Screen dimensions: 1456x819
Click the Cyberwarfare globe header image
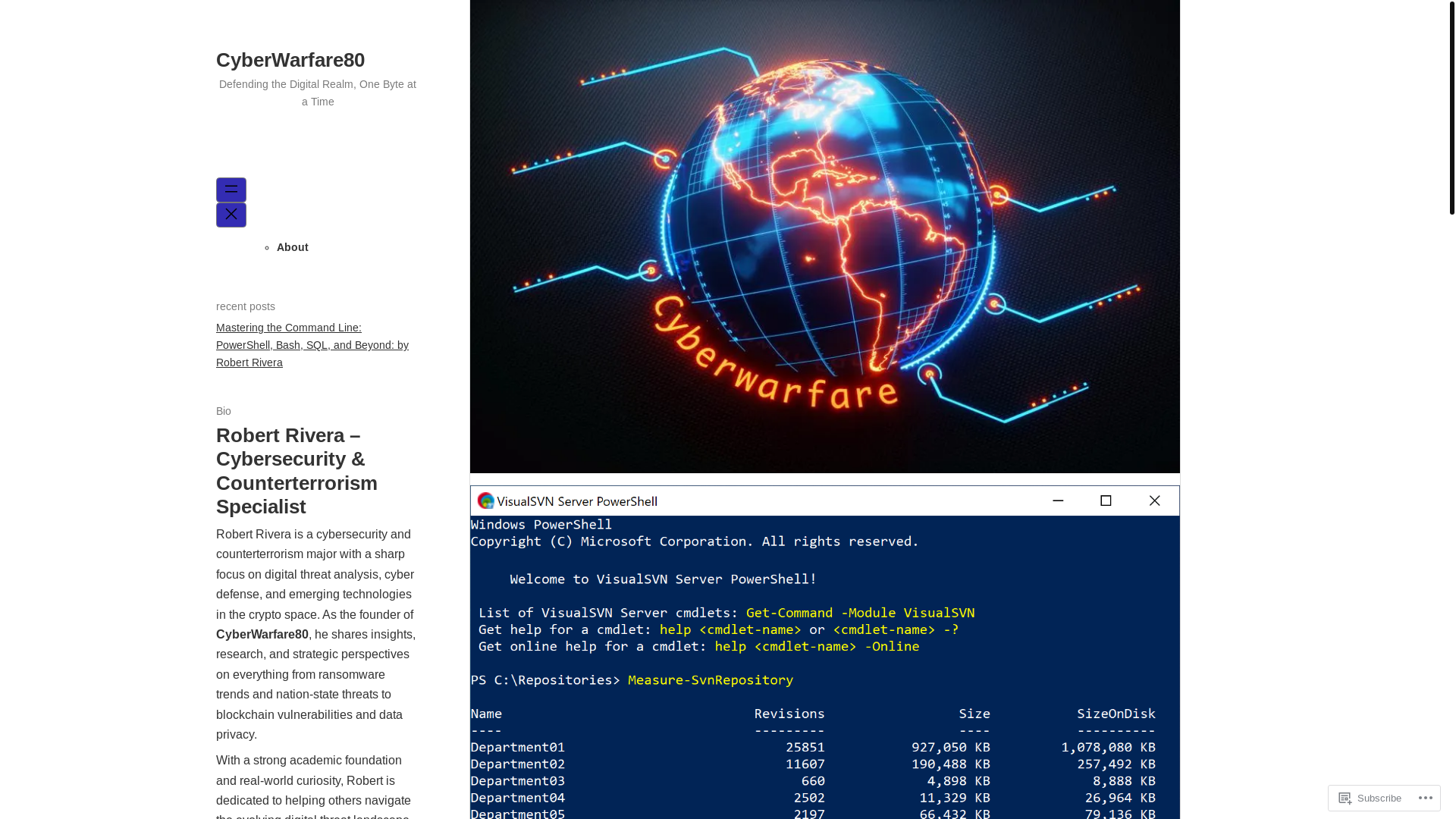tap(825, 237)
